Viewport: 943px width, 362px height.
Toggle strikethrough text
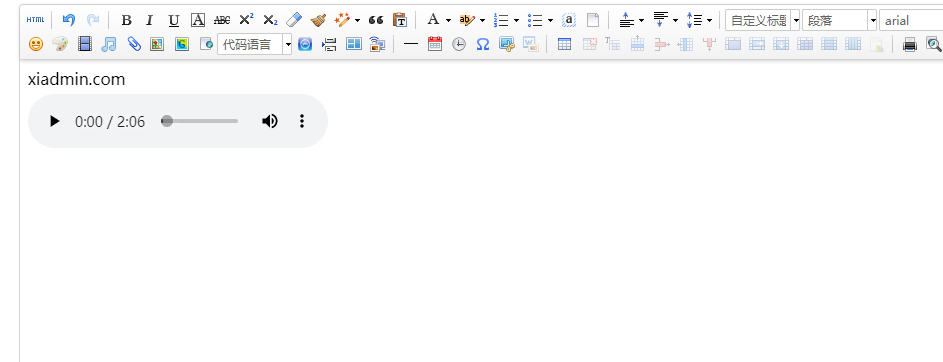pyautogui.click(x=222, y=20)
